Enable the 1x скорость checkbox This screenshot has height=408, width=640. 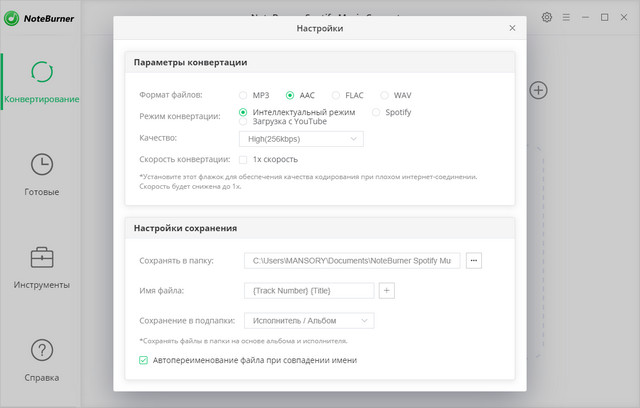click(x=243, y=159)
